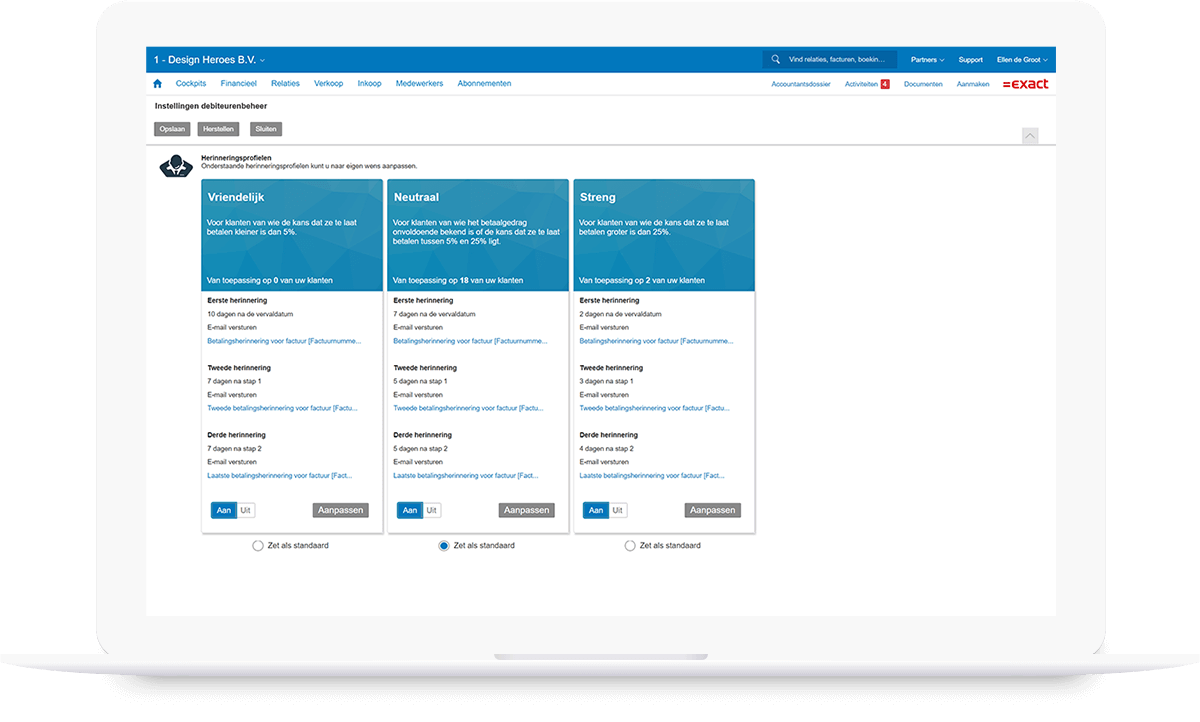
Task: Open the Medewerkers menu
Action: tap(420, 84)
